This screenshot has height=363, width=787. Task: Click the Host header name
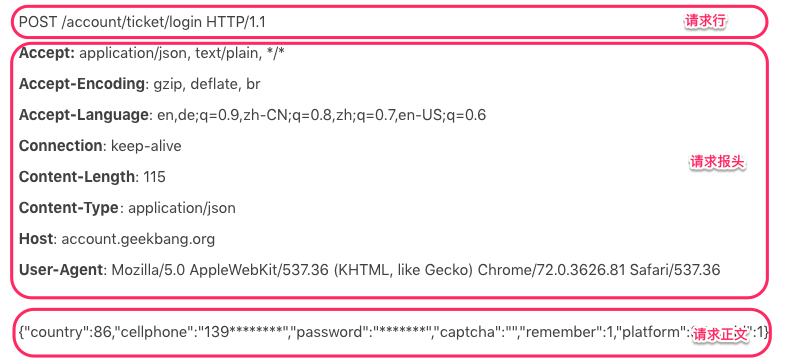click(36, 239)
